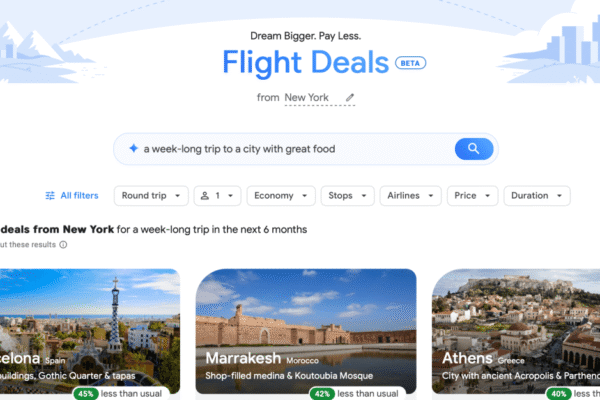This screenshot has height=400, width=600.
Task: Open the All filters sliders icon
Action: click(x=50, y=196)
